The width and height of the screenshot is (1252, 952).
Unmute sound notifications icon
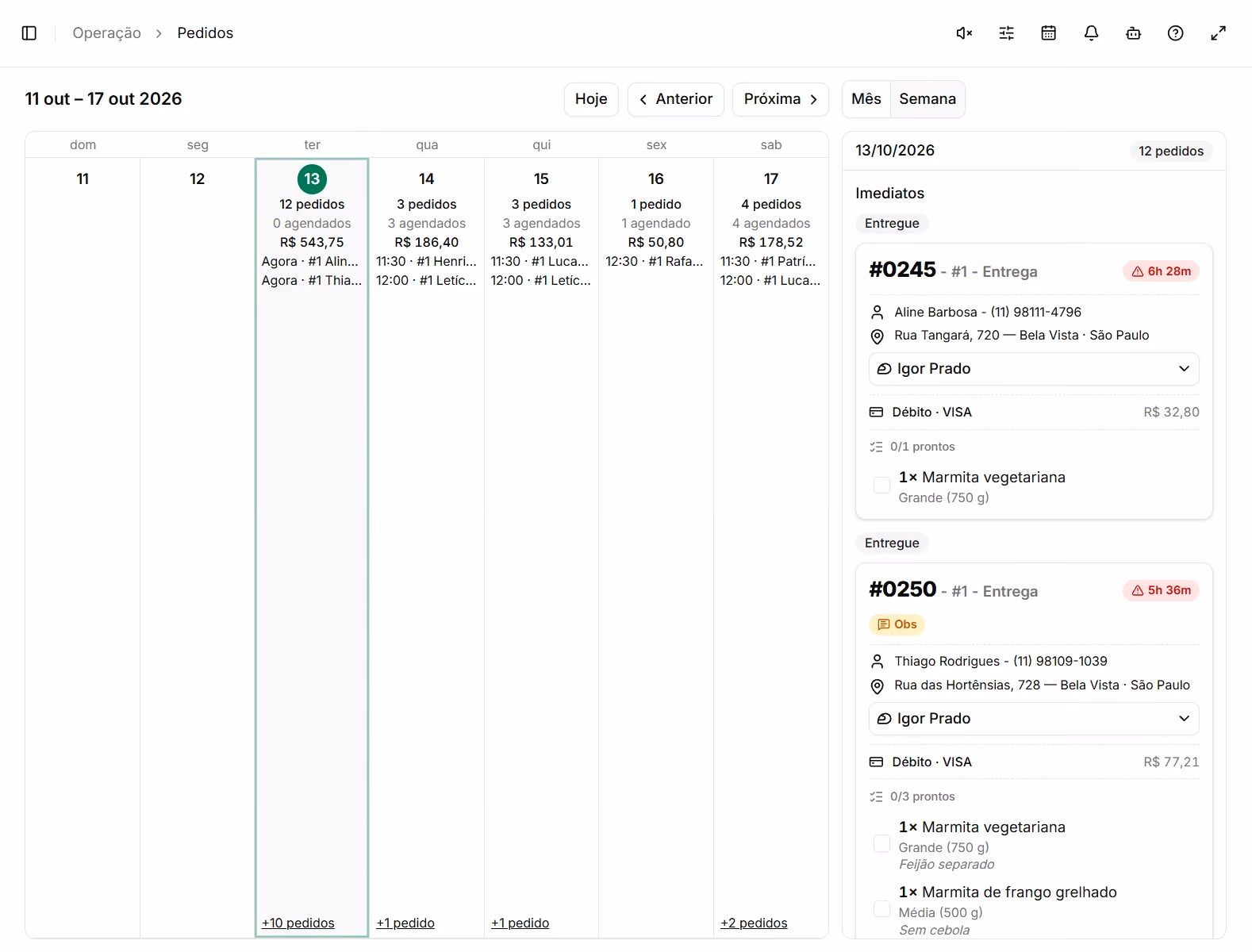(x=964, y=33)
